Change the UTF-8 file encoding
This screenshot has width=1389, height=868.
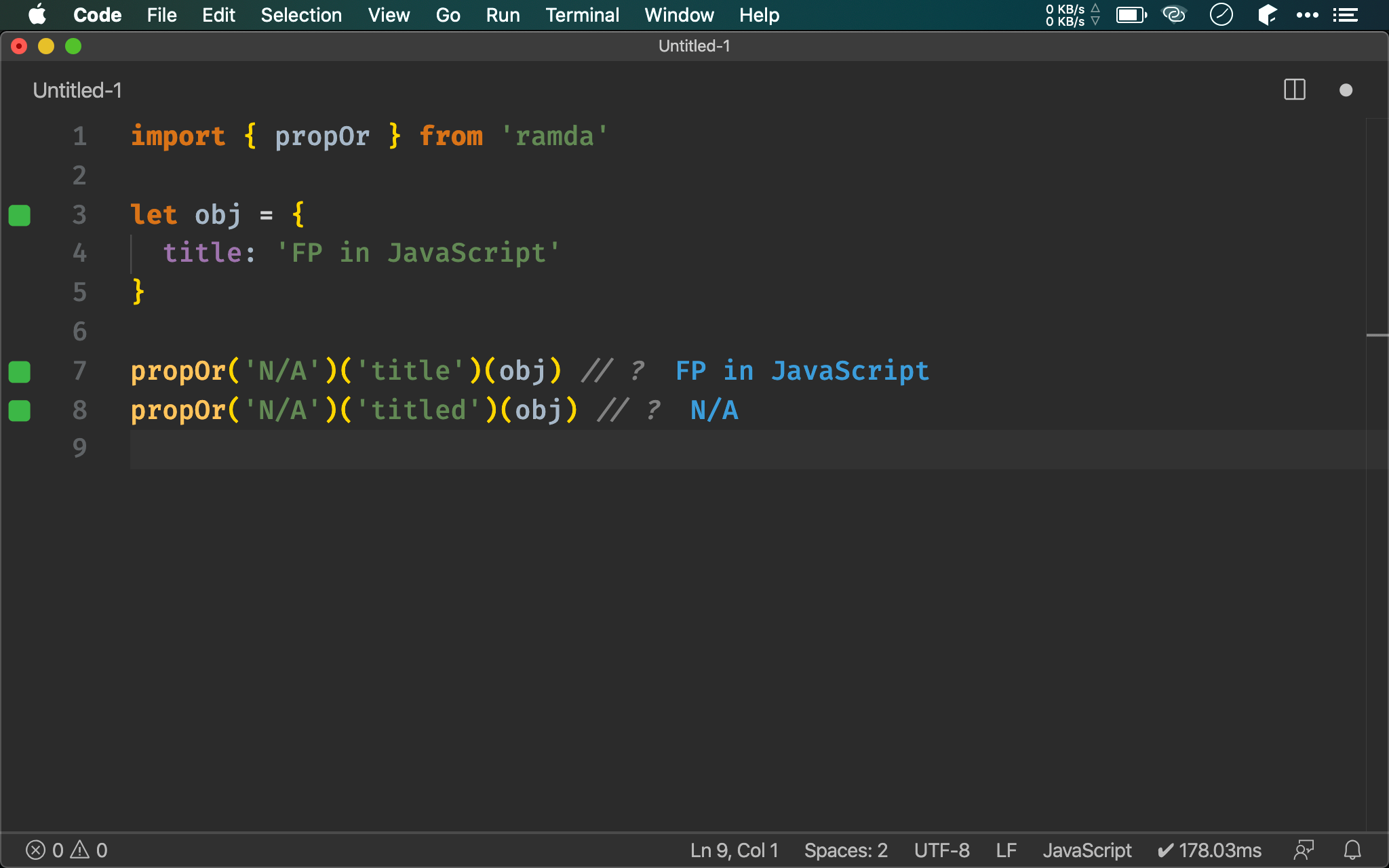pos(941,850)
